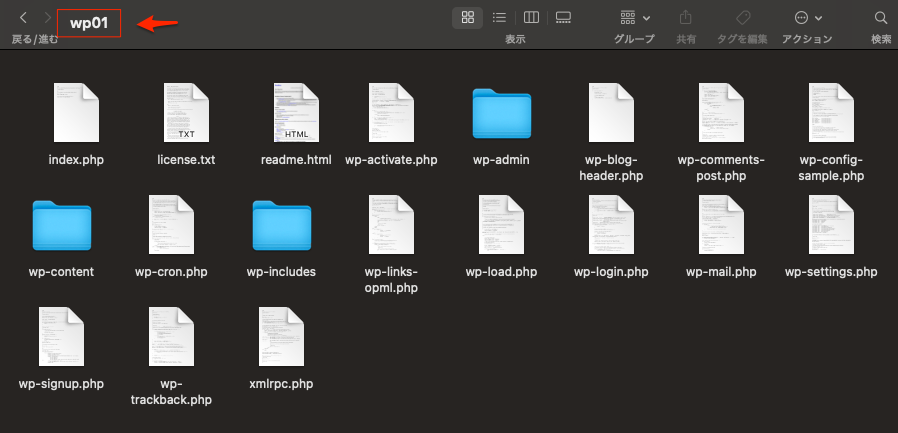The width and height of the screenshot is (898, 433).
Task: Switch to icon grid view
Action: (x=467, y=18)
